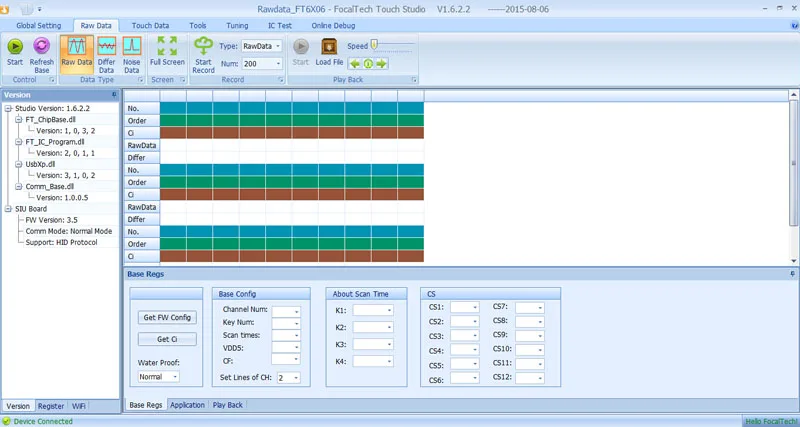Collapse the UsbXp.dll tree node
This screenshot has height=427, width=800.
coord(18,164)
